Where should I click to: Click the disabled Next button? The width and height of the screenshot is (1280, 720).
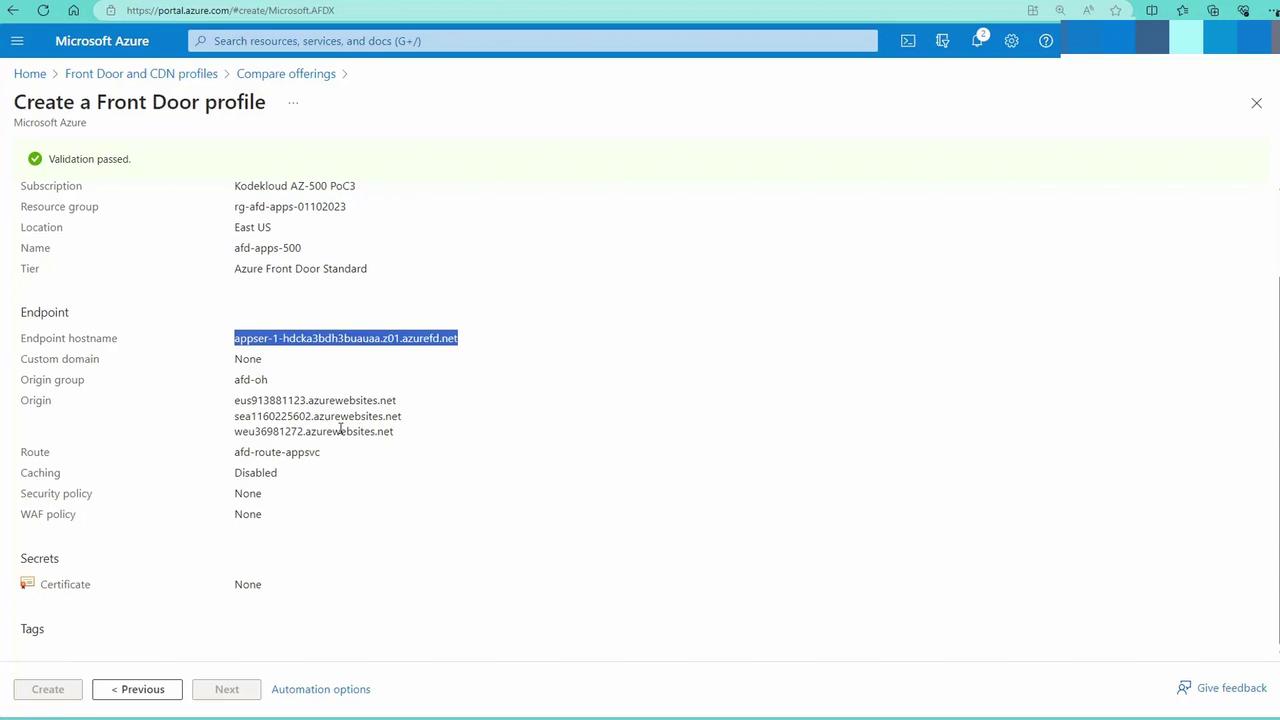(x=227, y=689)
